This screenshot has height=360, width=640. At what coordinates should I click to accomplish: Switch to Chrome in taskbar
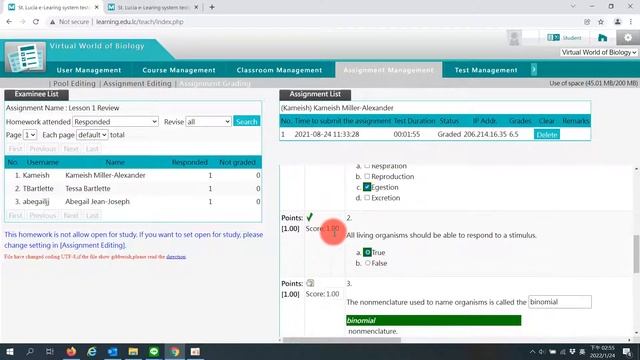(x=175, y=351)
